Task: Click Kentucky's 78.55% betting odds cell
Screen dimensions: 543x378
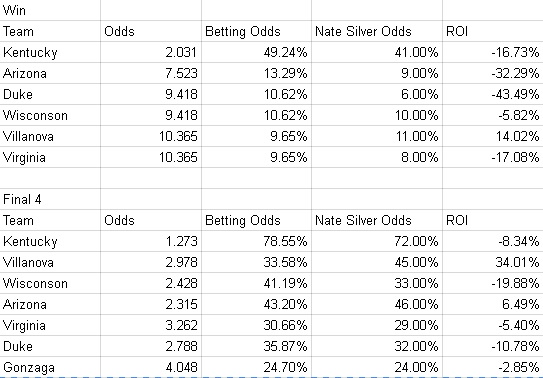Action: tap(256, 241)
